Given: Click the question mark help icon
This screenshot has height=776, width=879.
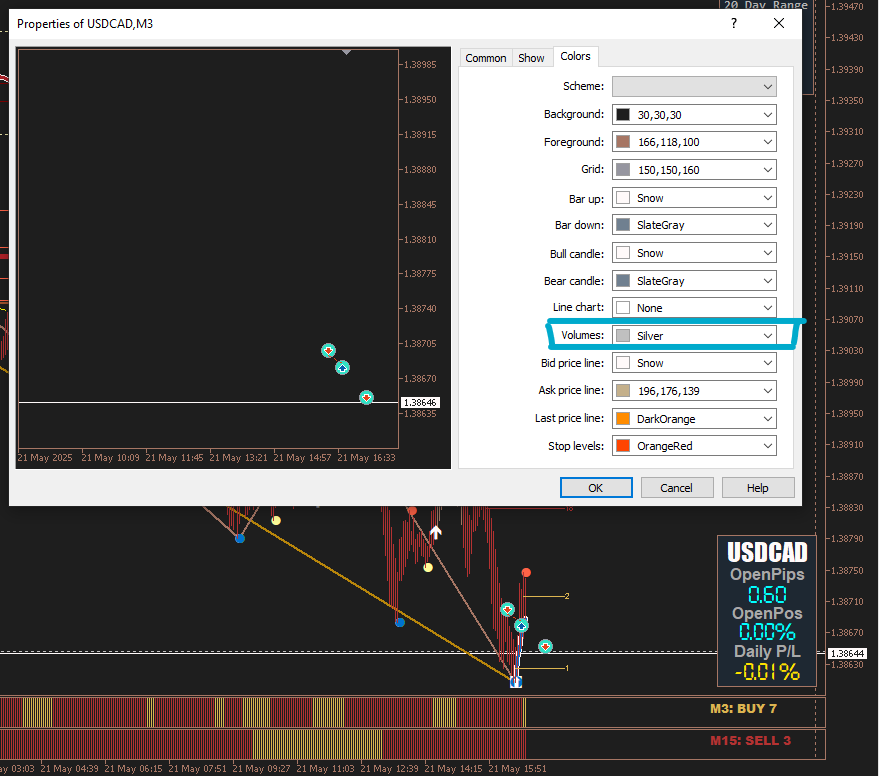Looking at the screenshot, I should click(734, 23).
